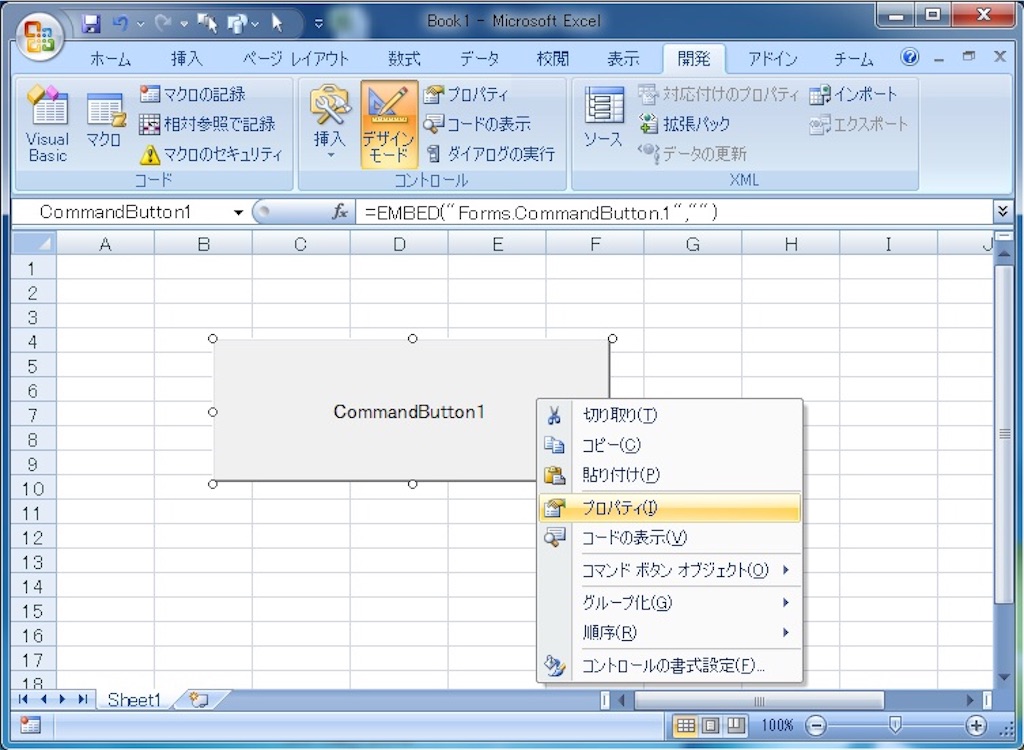Go to the first sheet navigation arrow
1024x750 pixels.
[24, 700]
